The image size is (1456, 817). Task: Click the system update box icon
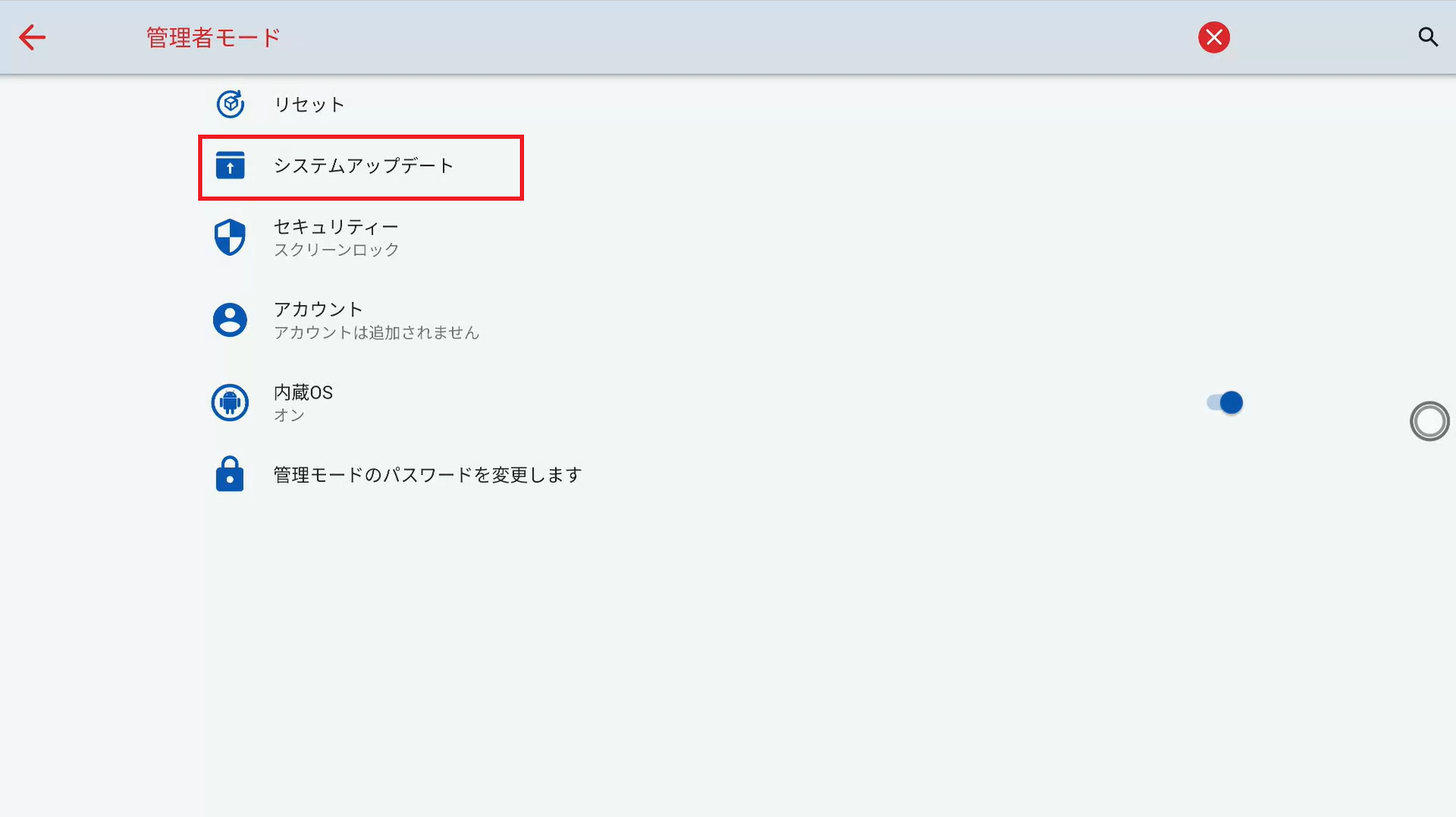(x=230, y=166)
